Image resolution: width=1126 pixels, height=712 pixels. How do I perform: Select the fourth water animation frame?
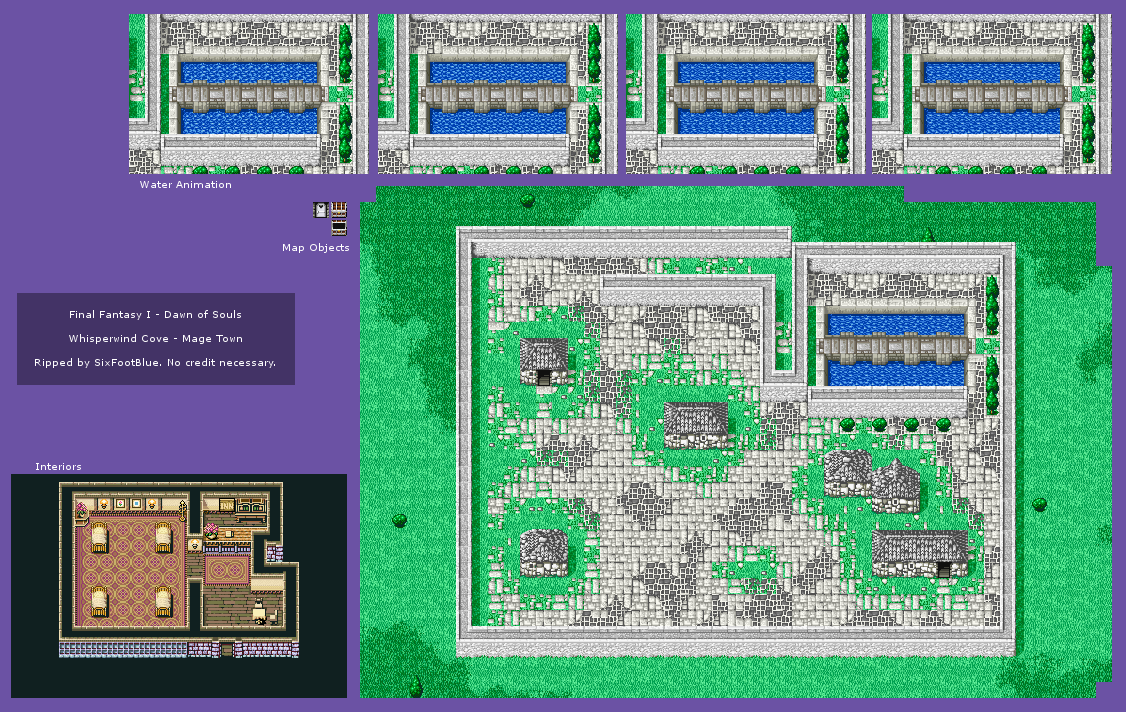(x=991, y=94)
